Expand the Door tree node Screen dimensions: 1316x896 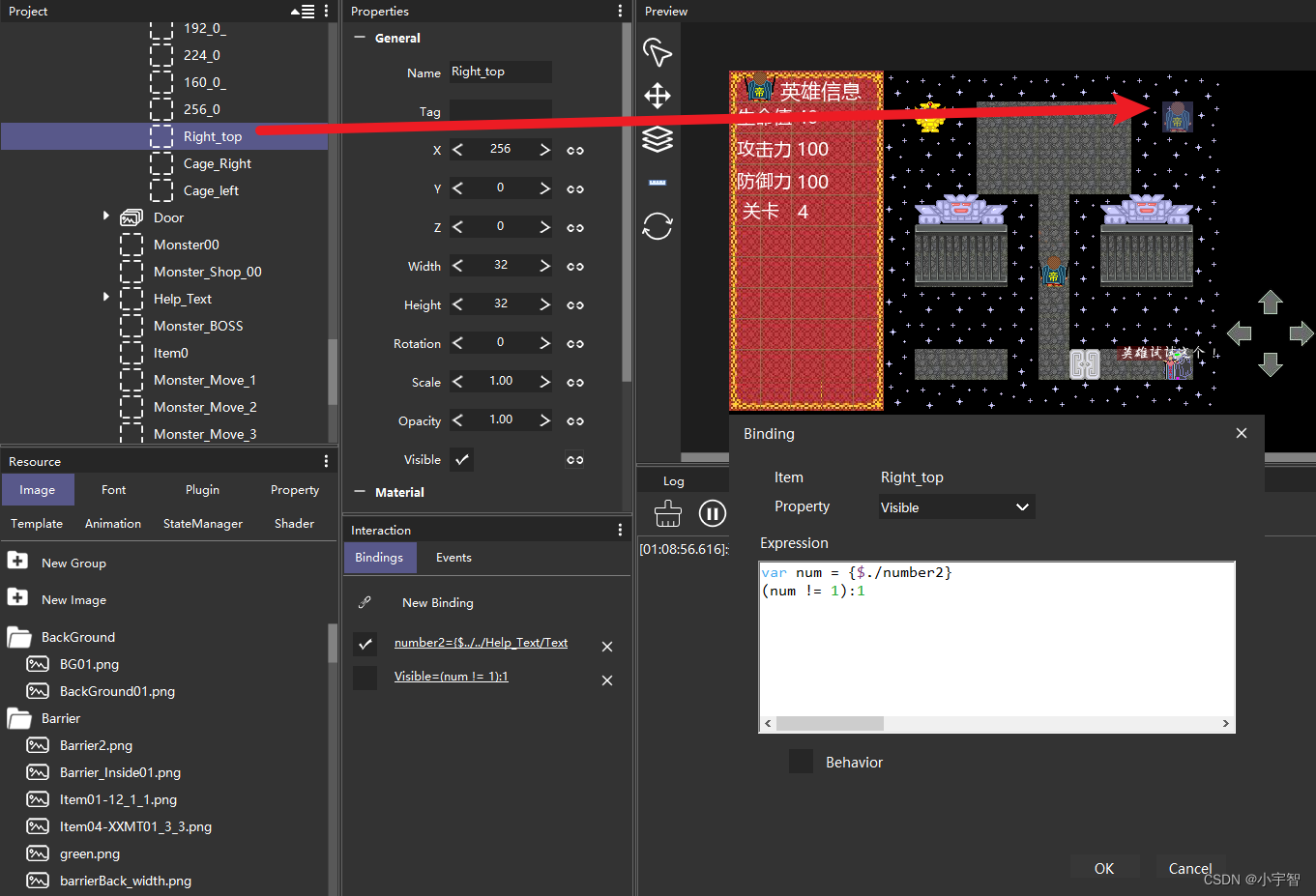click(106, 216)
